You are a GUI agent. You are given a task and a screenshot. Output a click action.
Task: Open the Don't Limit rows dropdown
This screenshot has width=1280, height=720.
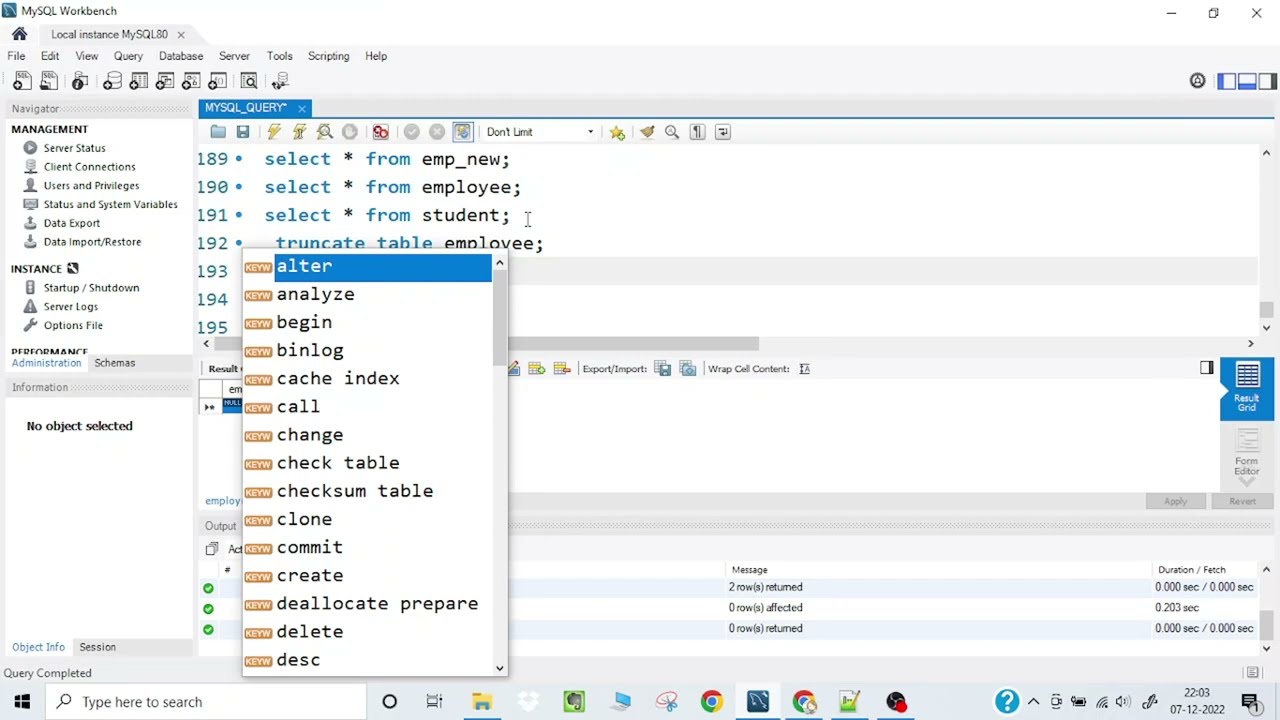(x=539, y=132)
